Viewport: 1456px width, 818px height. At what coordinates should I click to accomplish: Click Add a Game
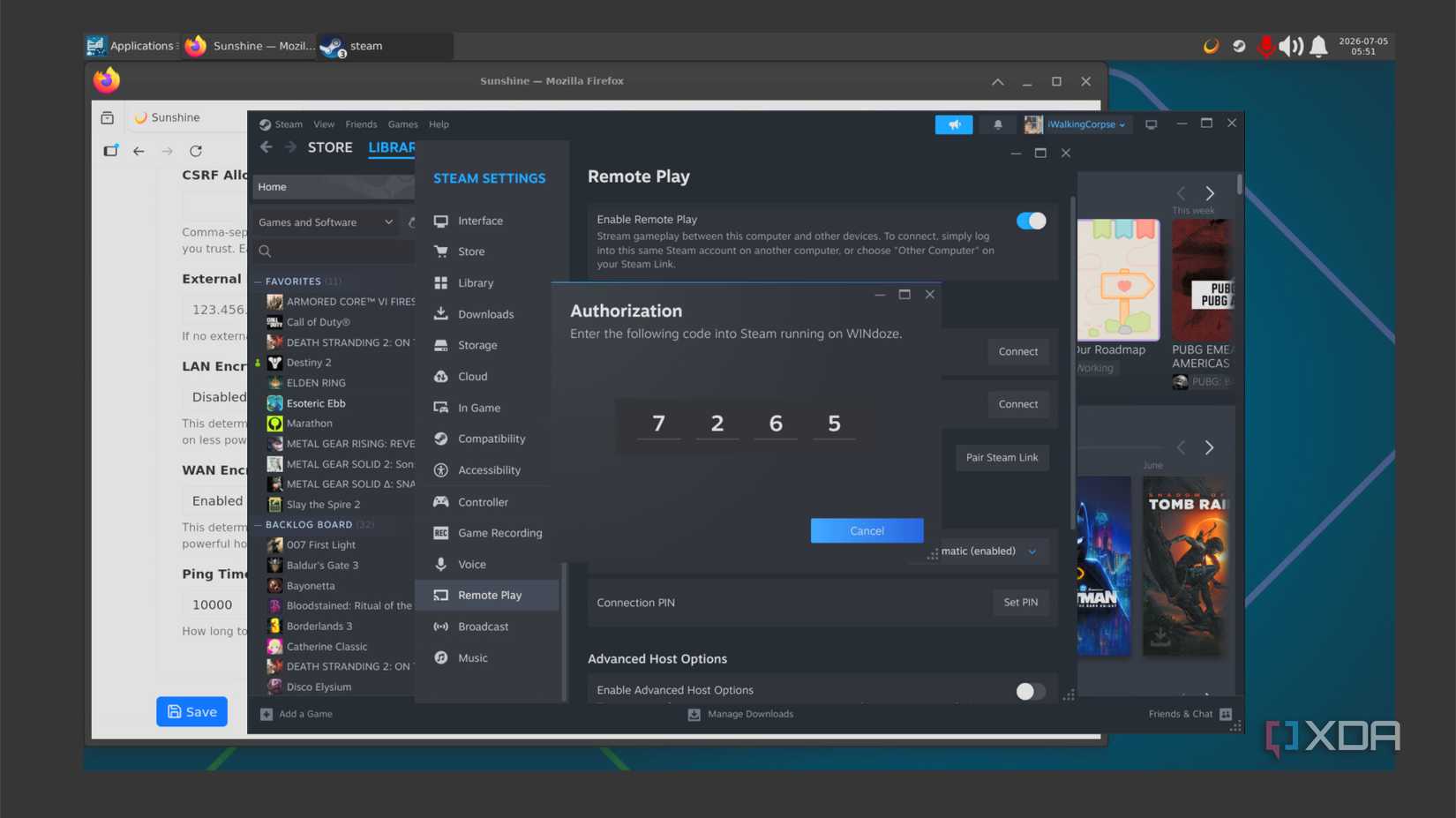click(x=296, y=714)
